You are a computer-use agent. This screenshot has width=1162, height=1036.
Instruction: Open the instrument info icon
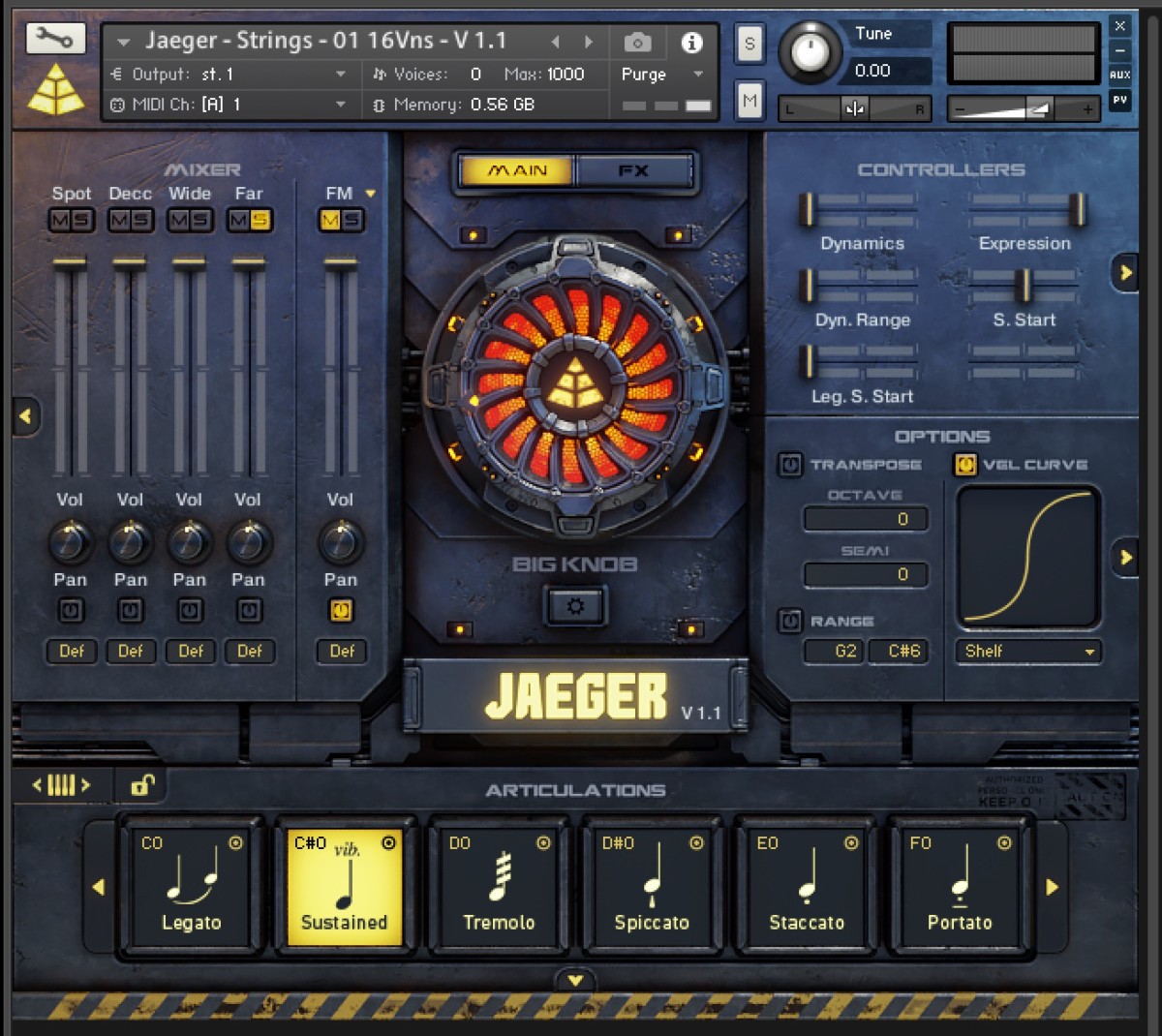coord(691,42)
